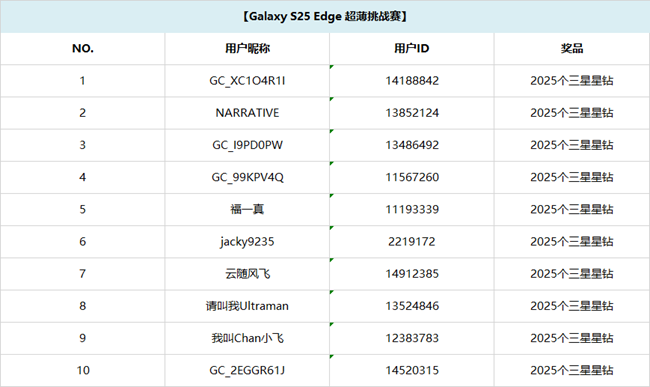Select nickname cell "请叫我Ultraman"
Viewport: 650px width, 387px height.
click(247, 306)
